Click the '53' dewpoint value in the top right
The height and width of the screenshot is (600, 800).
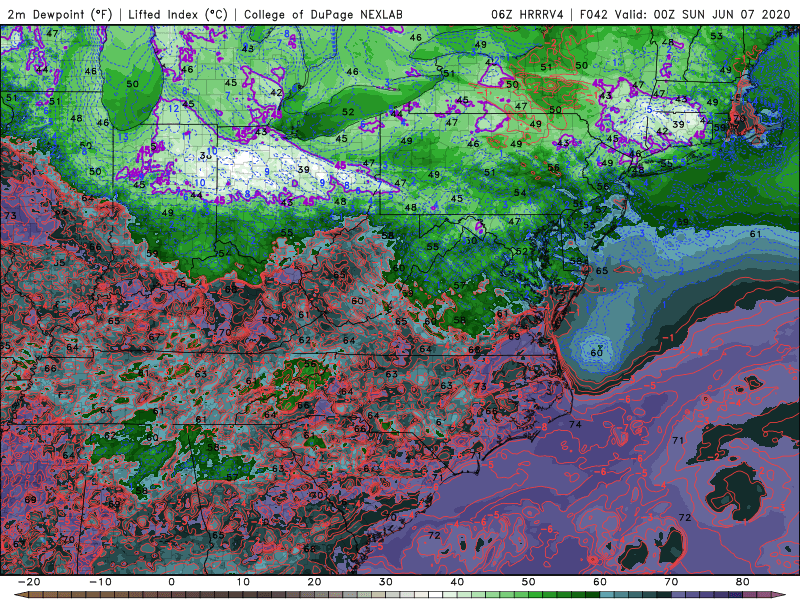(x=716, y=36)
